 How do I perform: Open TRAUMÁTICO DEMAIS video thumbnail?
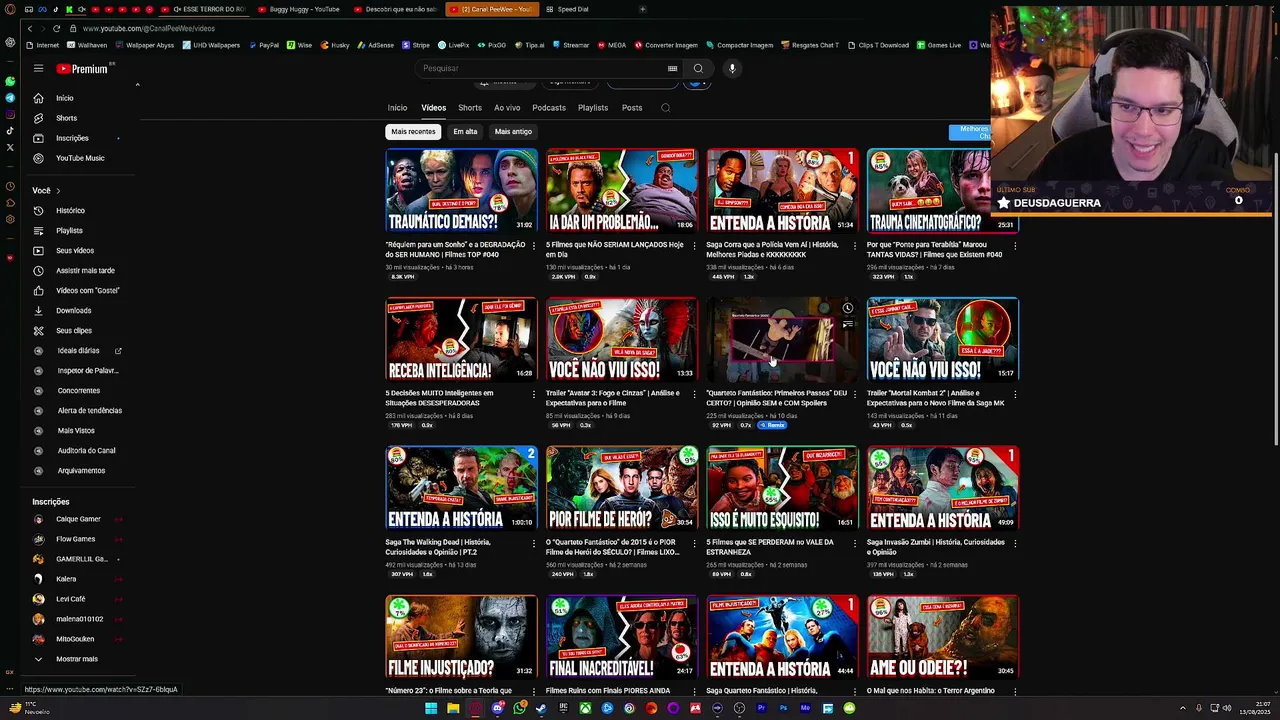coord(461,191)
